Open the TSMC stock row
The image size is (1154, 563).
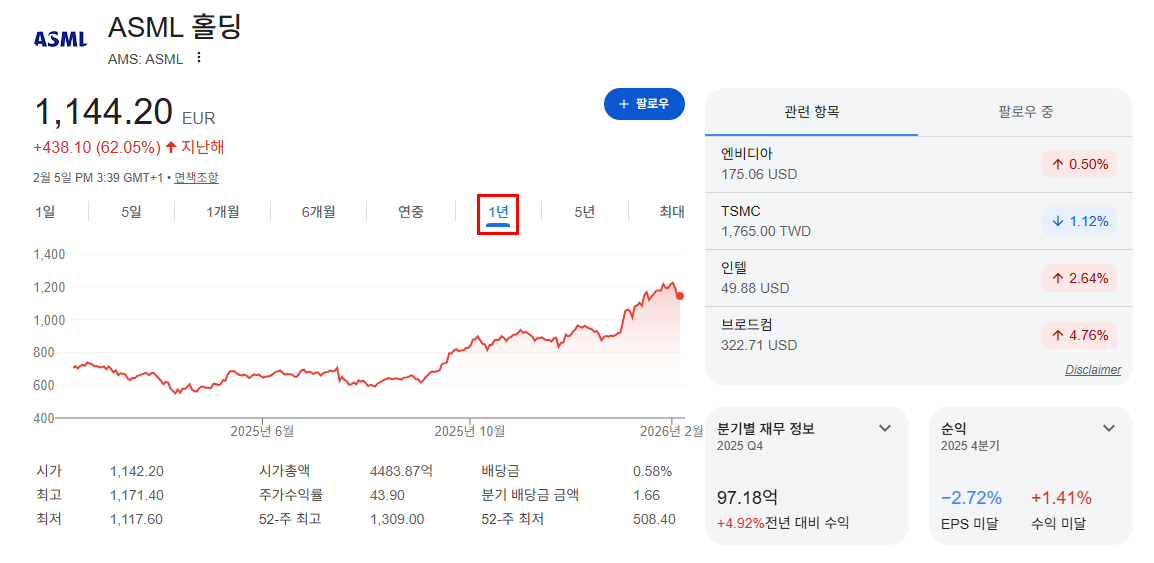[918, 221]
